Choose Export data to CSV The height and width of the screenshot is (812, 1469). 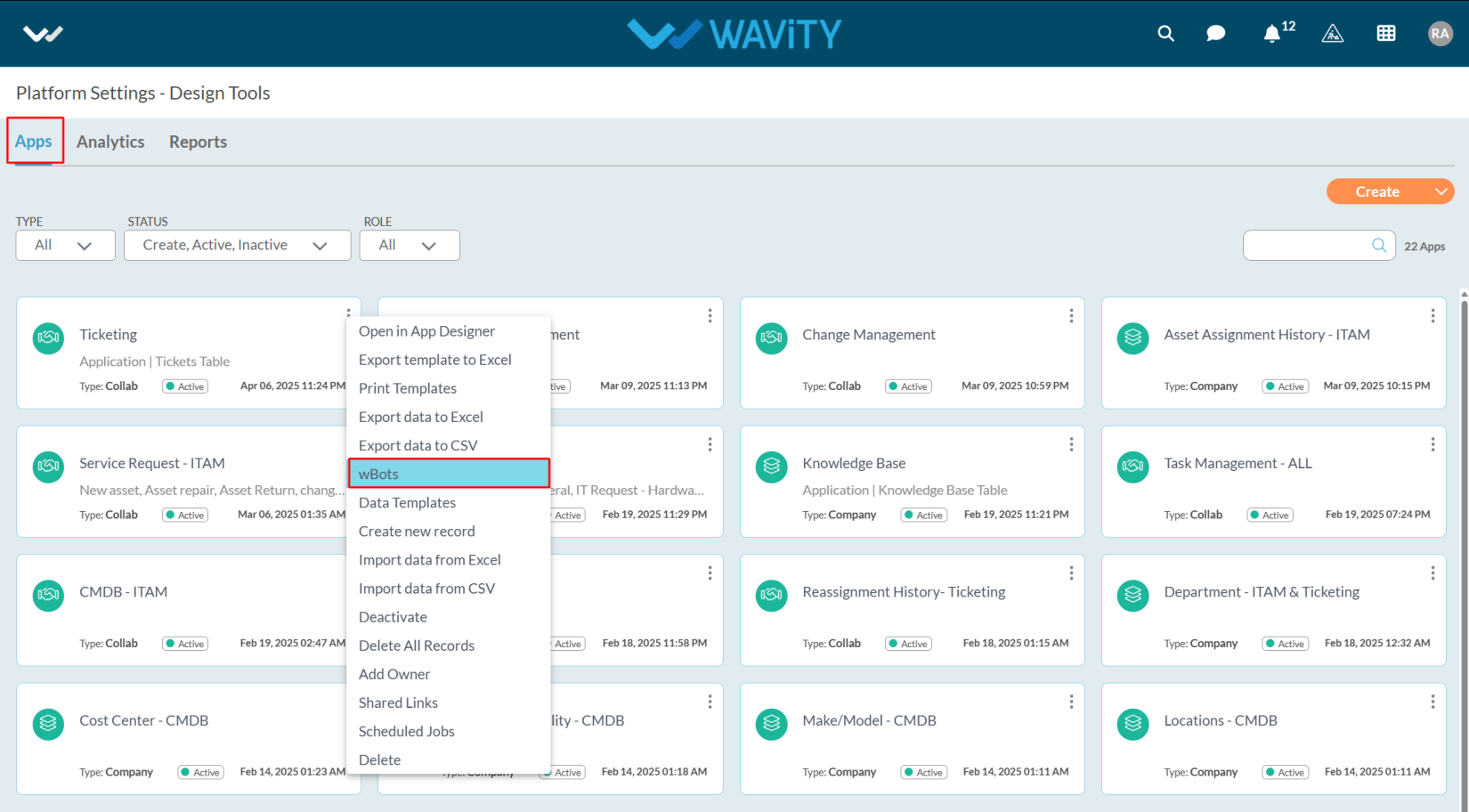[449, 445]
